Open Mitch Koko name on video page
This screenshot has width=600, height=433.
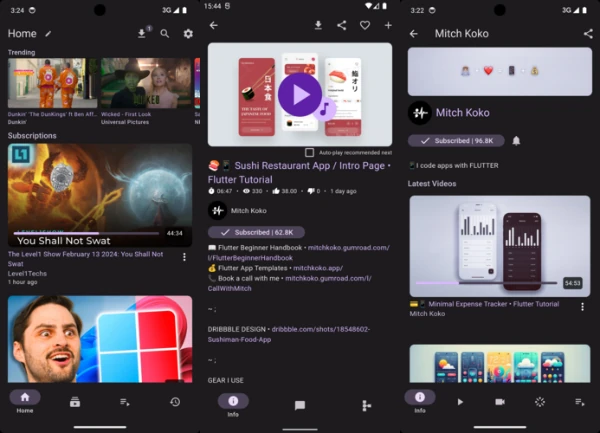point(248,211)
